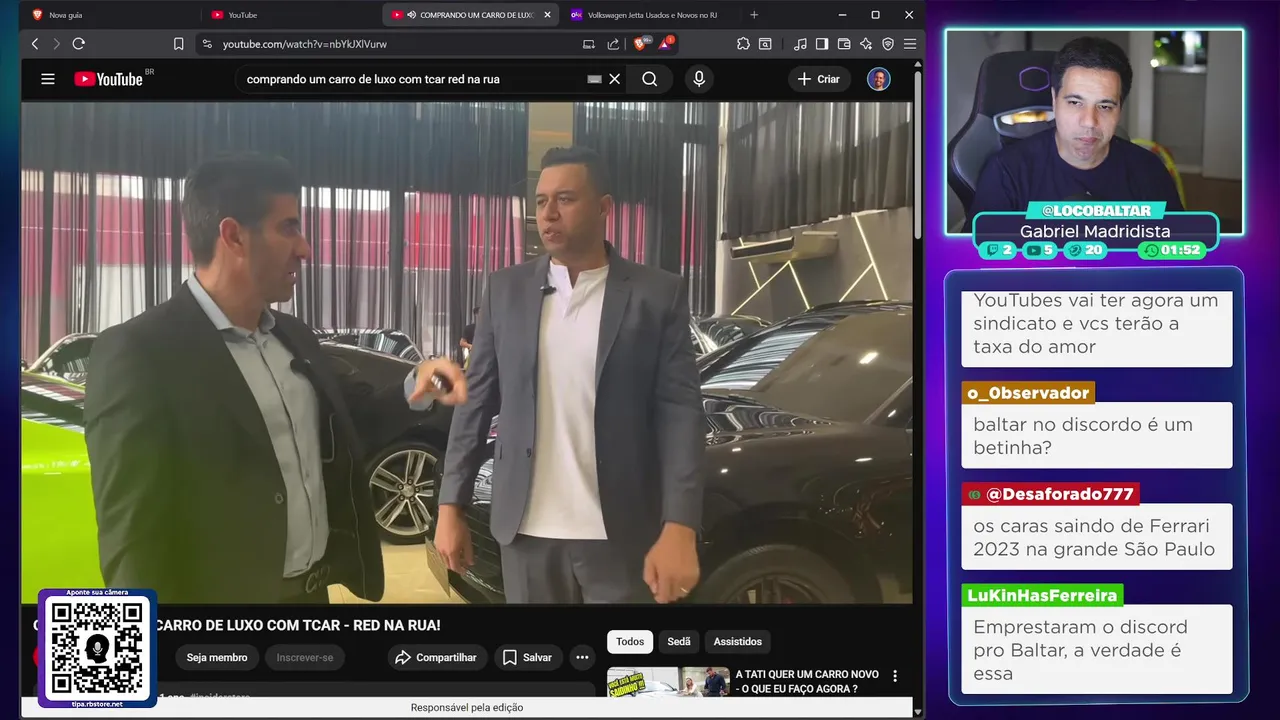Click chat username o_Observador
This screenshot has height=720, width=1280.
1028,393
